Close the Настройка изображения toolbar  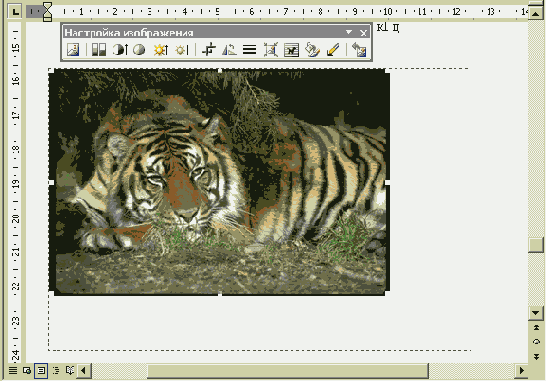pos(363,33)
